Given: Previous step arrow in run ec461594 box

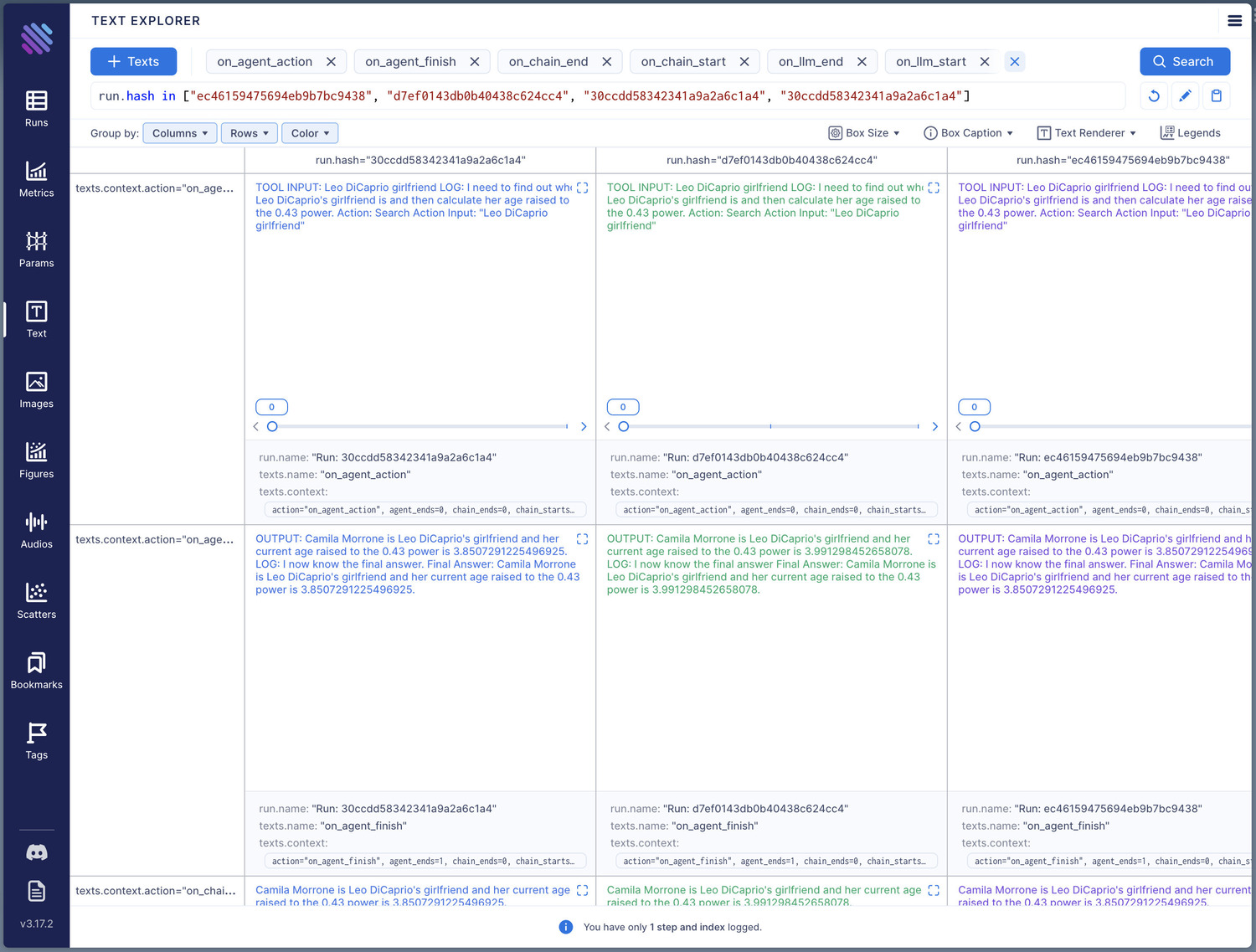Looking at the screenshot, I should 959,427.
